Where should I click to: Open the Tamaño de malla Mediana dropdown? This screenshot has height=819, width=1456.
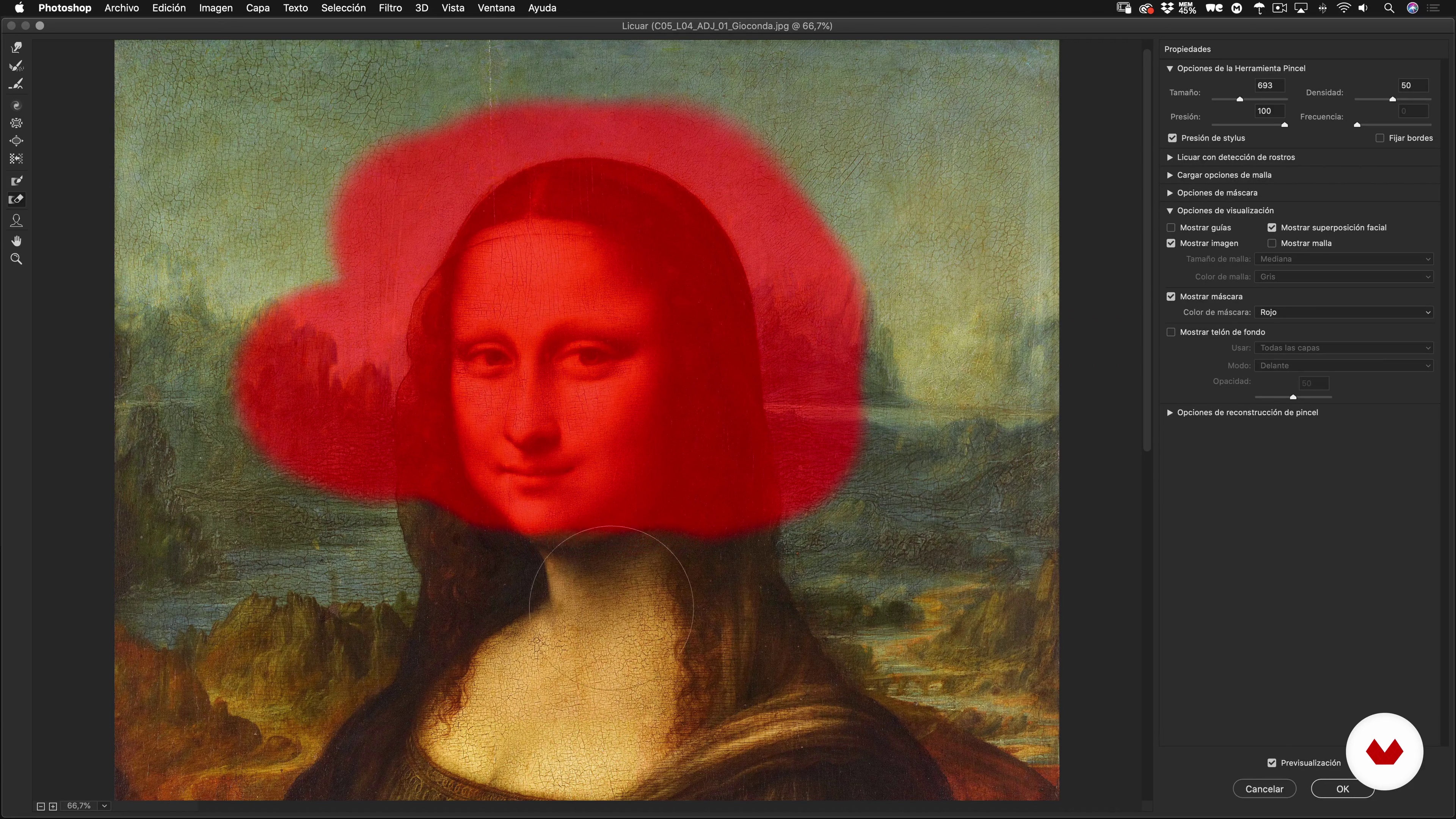(1344, 259)
